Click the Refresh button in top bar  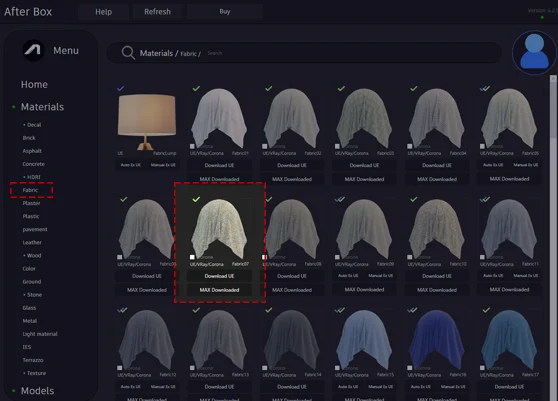[157, 12]
